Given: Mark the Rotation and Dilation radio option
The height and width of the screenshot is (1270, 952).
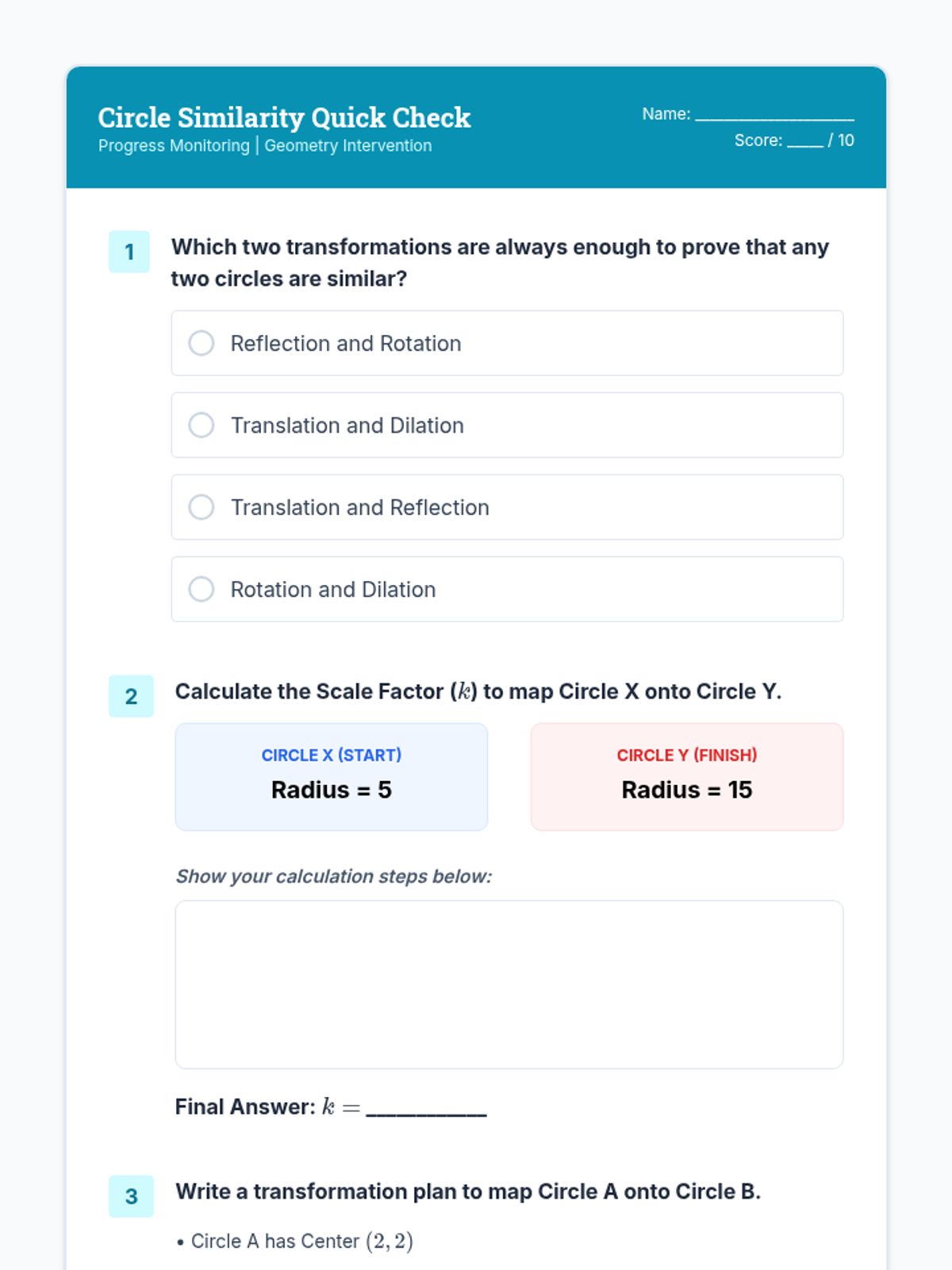Looking at the screenshot, I should (202, 589).
